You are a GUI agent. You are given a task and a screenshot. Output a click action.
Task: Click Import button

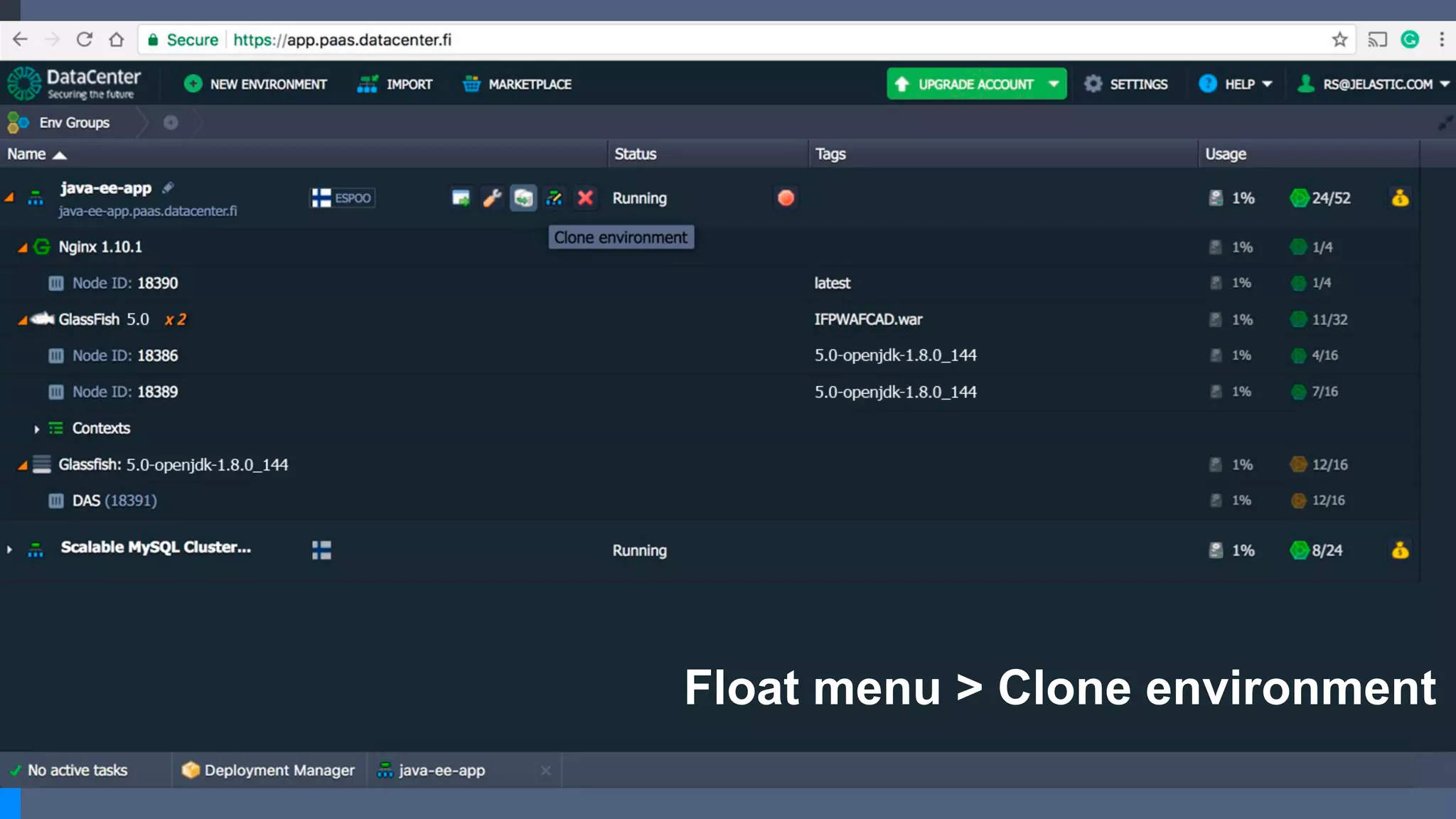coord(395,84)
